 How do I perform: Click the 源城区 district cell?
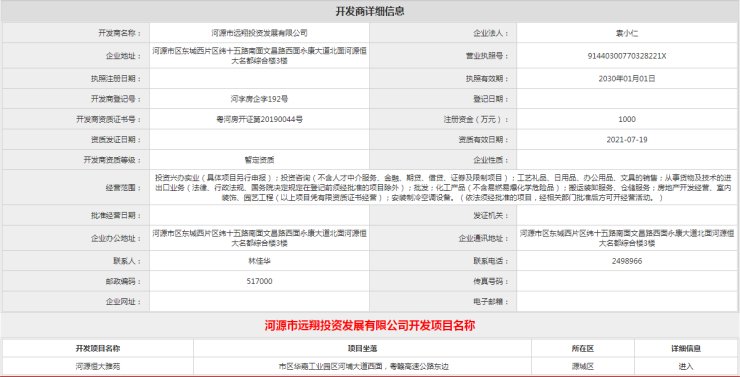pos(582,366)
